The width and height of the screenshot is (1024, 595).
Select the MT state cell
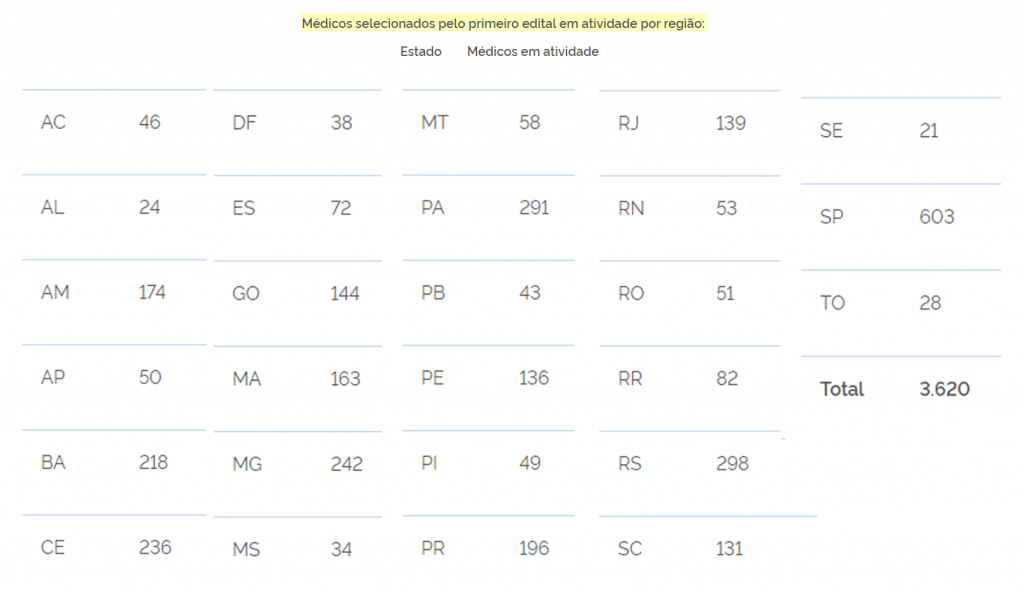click(435, 123)
